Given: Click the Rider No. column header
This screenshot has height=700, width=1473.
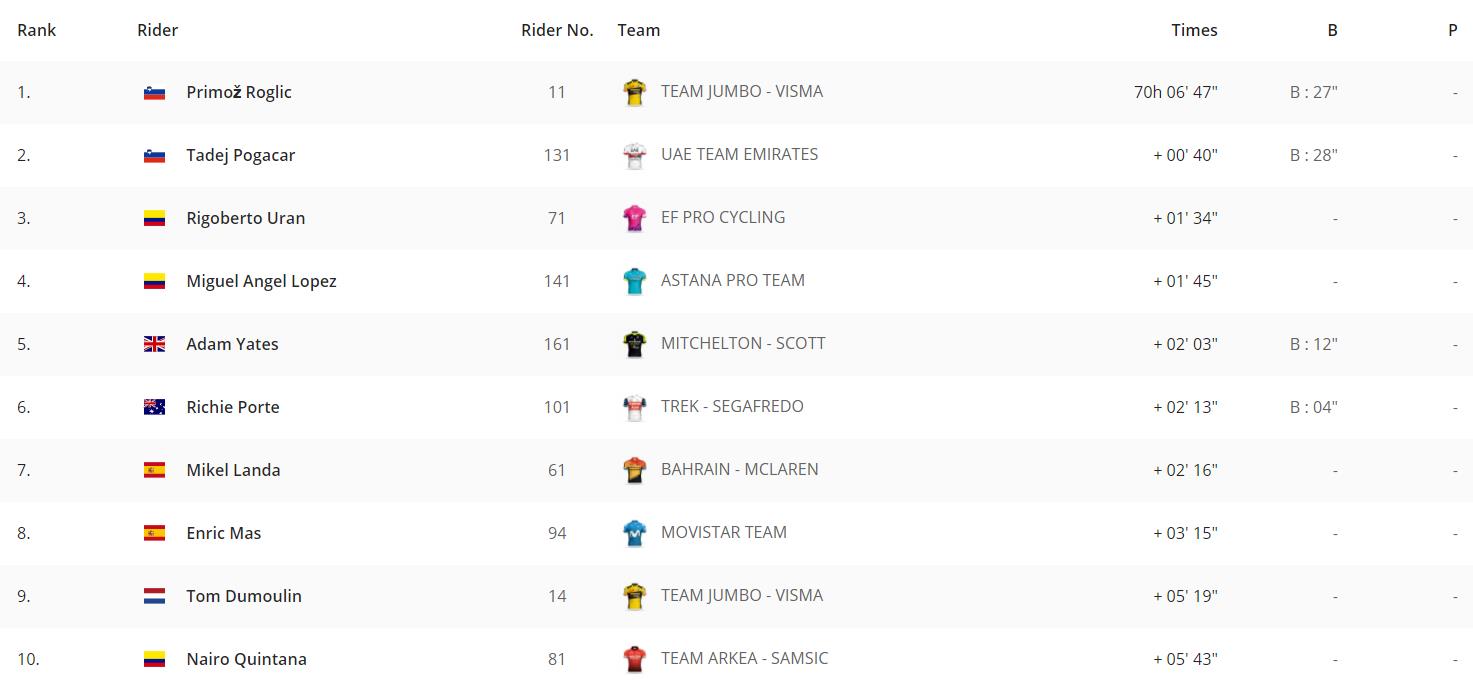Looking at the screenshot, I should (x=557, y=30).
